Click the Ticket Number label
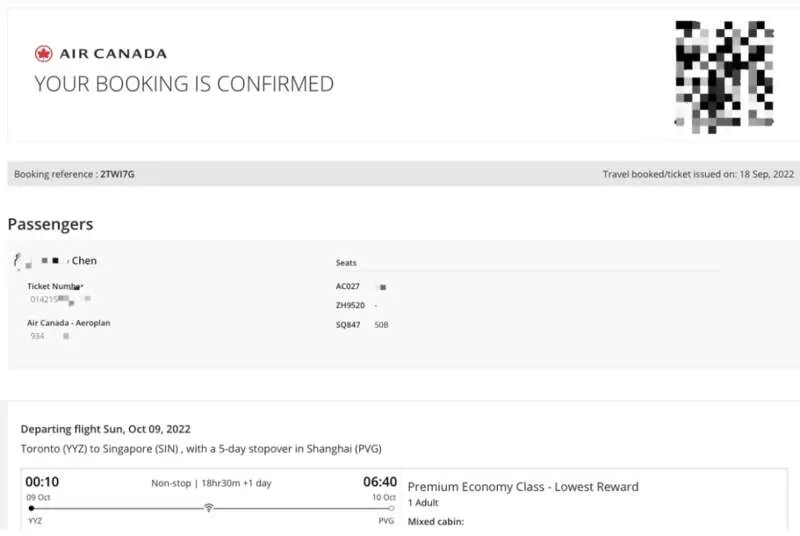The height and width of the screenshot is (536, 800). click(x=55, y=286)
